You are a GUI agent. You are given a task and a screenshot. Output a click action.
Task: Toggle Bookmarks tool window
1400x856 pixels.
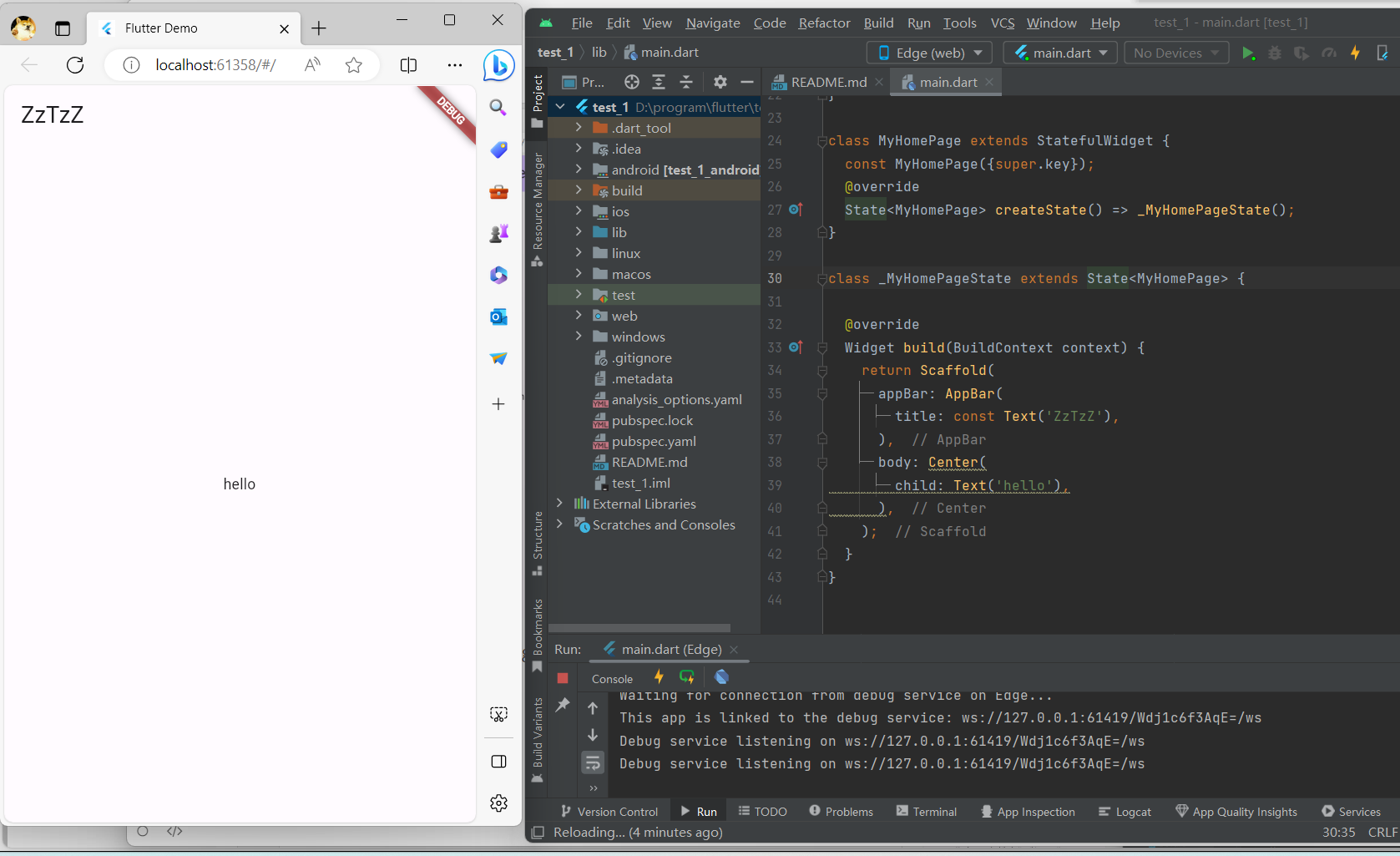pos(538,635)
